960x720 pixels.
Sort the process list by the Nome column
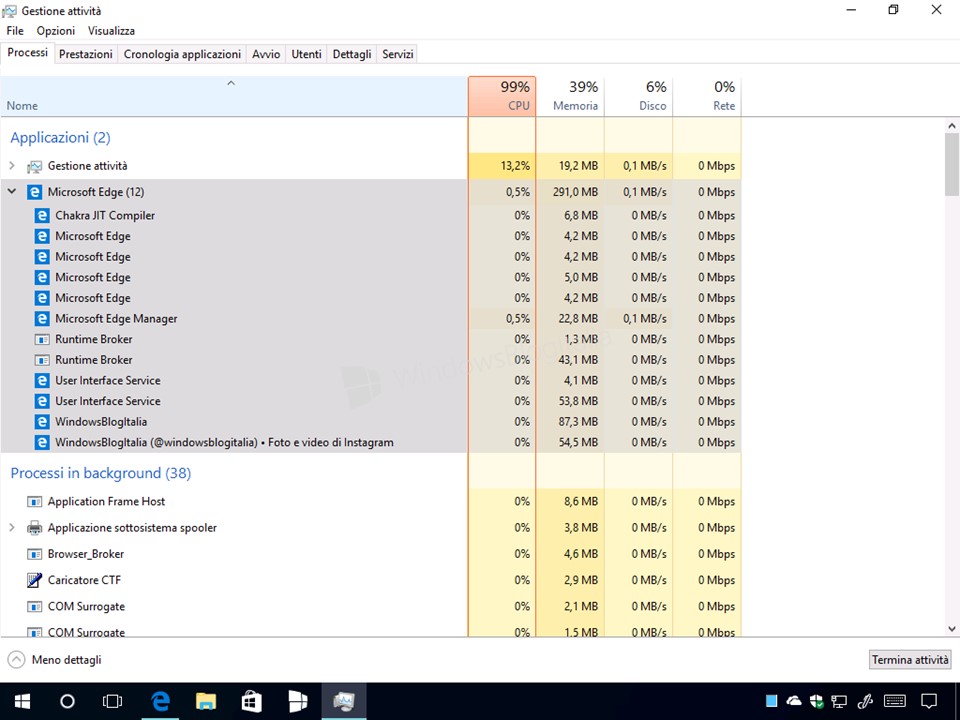click(234, 97)
